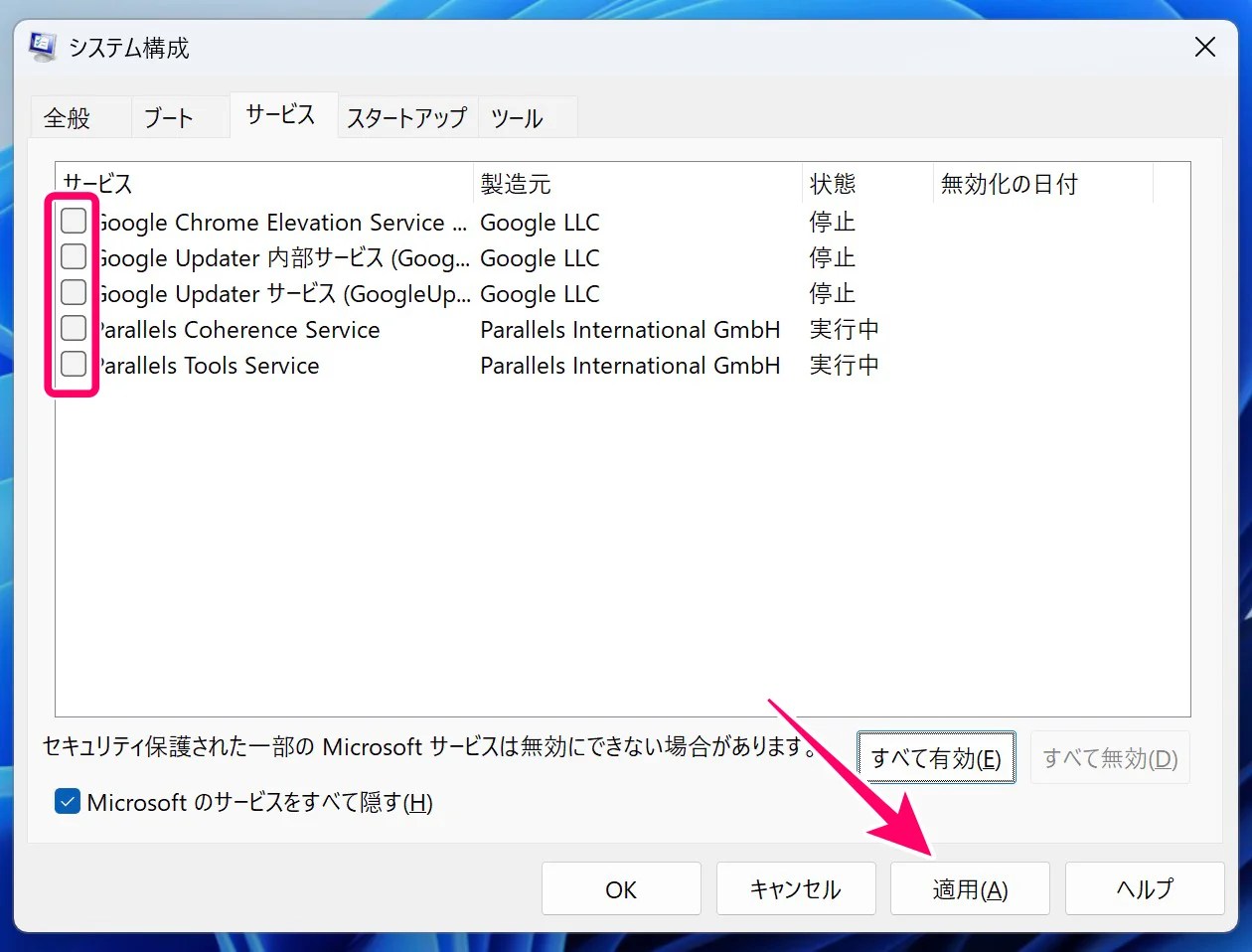Open the ツール tab
This screenshot has width=1252, height=952.
[x=516, y=117]
